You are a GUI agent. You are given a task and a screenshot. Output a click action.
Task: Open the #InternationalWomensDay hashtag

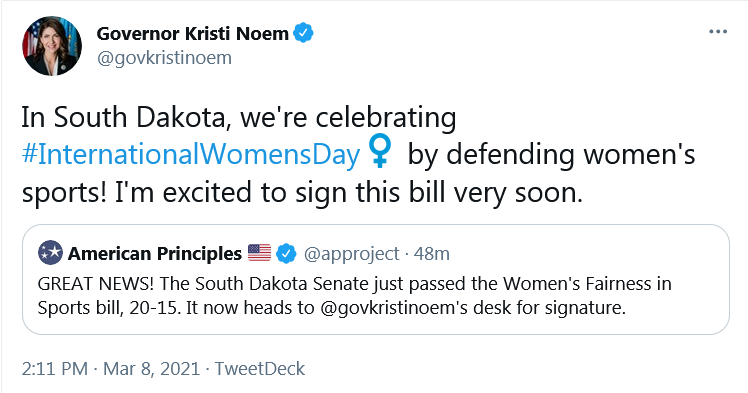[x=191, y=155]
